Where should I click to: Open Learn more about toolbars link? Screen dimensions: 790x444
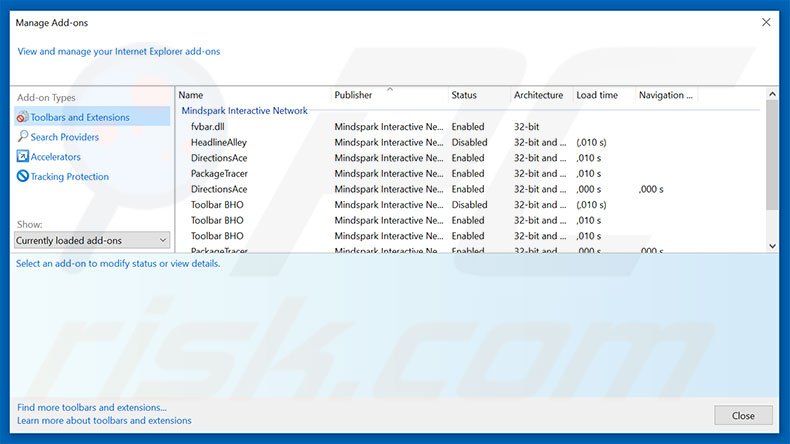tap(104, 420)
